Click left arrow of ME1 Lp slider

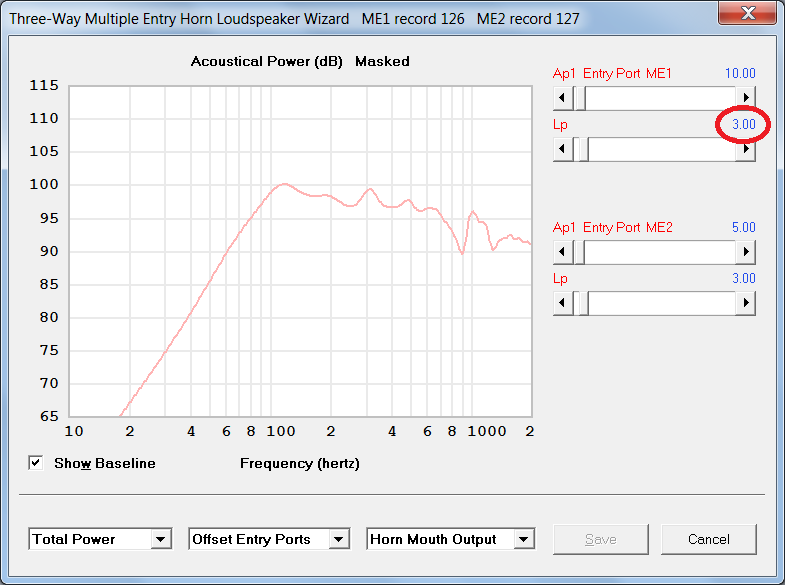pyautogui.click(x=563, y=149)
